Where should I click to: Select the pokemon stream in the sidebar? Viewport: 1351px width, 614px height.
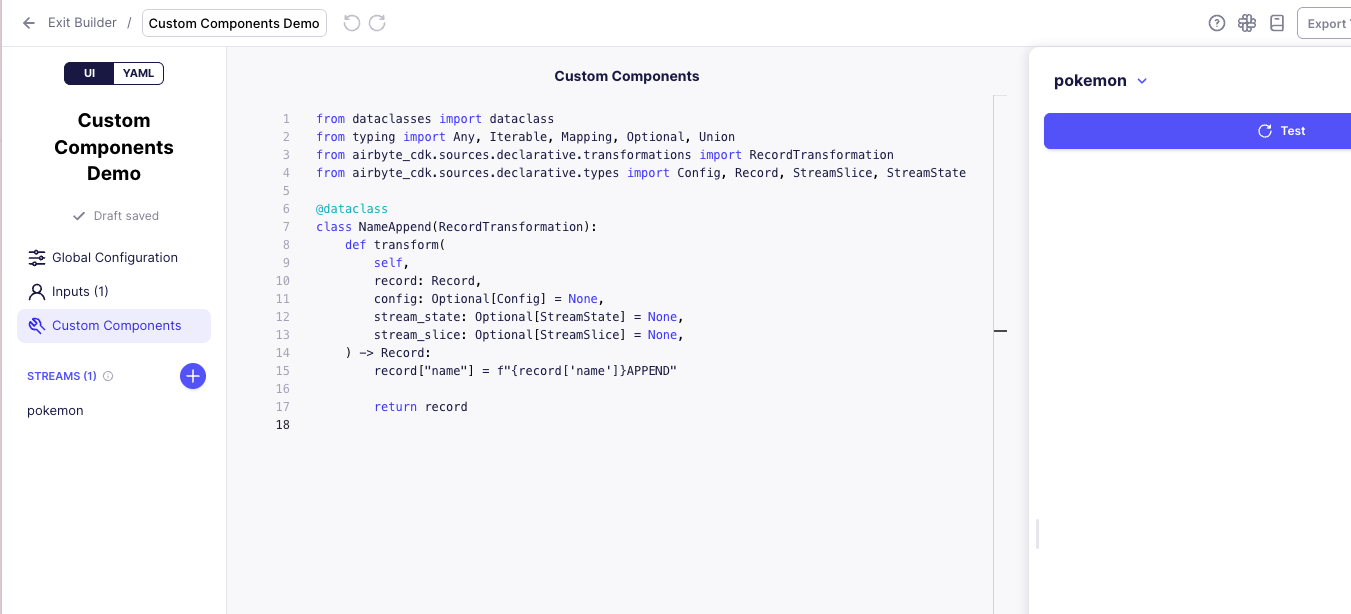[x=55, y=410]
